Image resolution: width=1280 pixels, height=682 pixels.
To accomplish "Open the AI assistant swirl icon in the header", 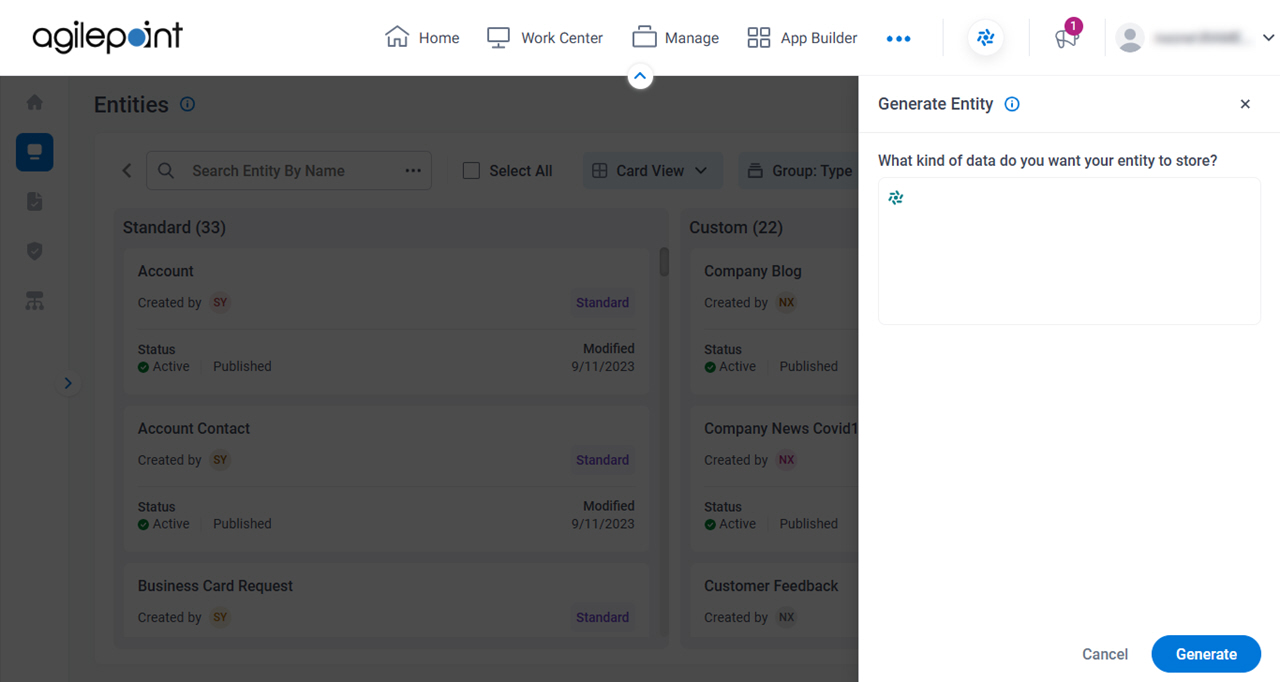I will pyautogui.click(x=986, y=38).
